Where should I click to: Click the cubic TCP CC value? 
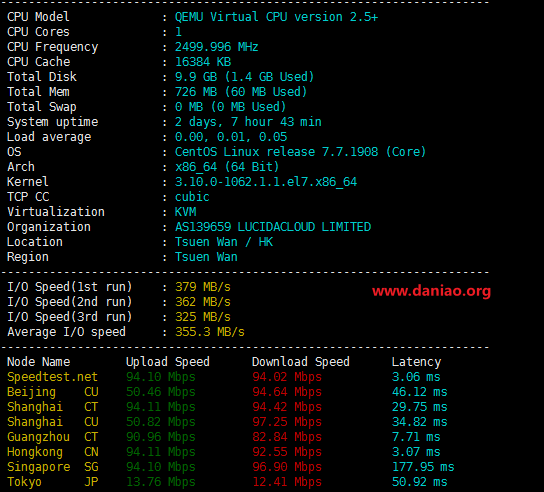tap(192, 197)
